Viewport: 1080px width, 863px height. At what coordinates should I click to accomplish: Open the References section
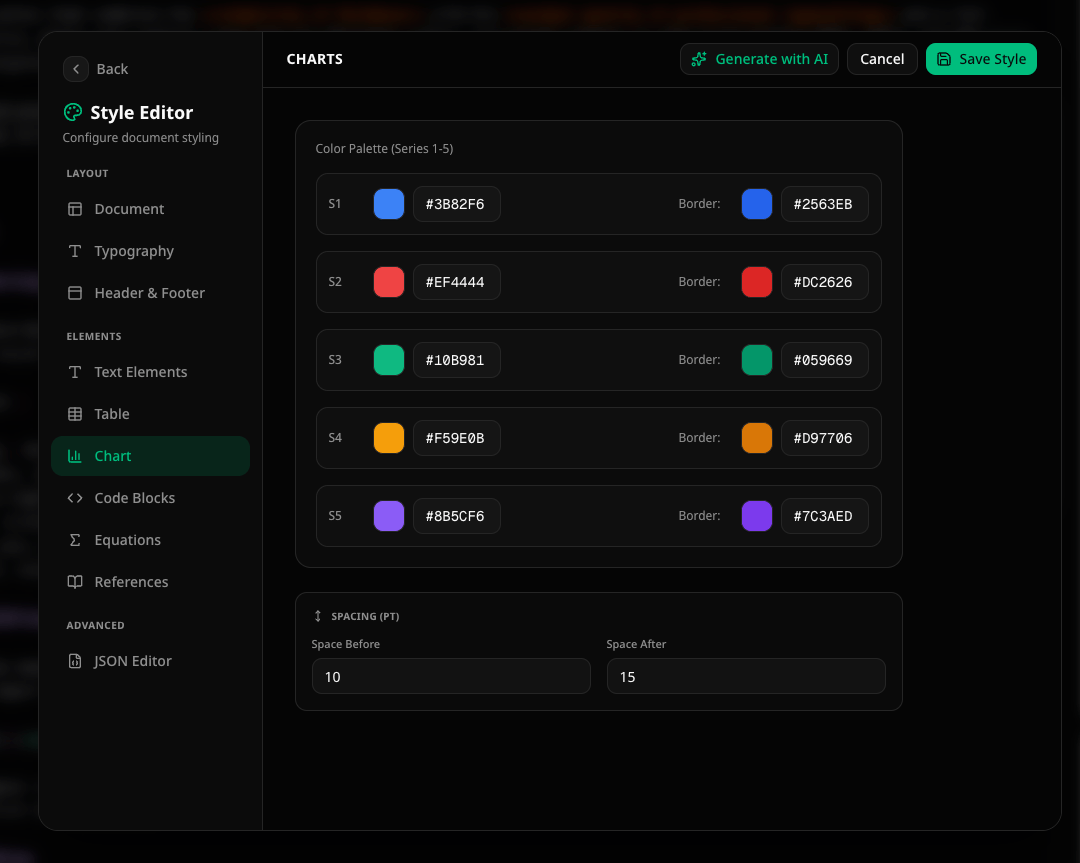point(150,583)
